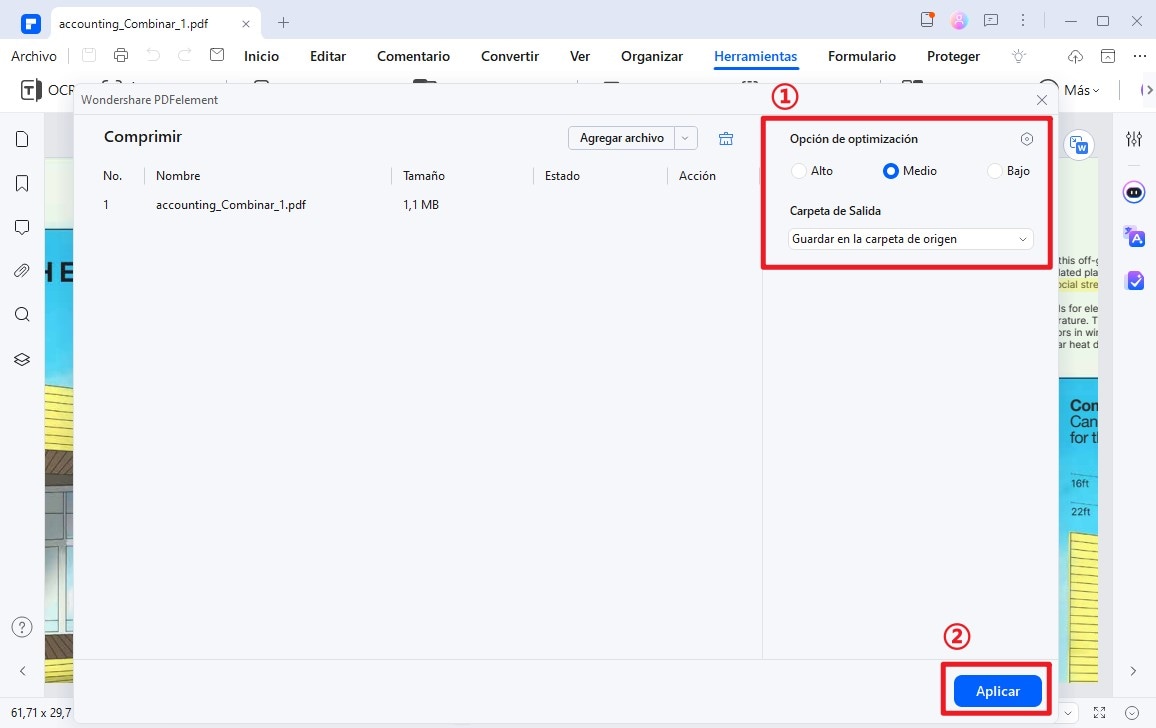The height and width of the screenshot is (728, 1156).
Task: Click the 1,1 MB size value
Action: pos(421,205)
